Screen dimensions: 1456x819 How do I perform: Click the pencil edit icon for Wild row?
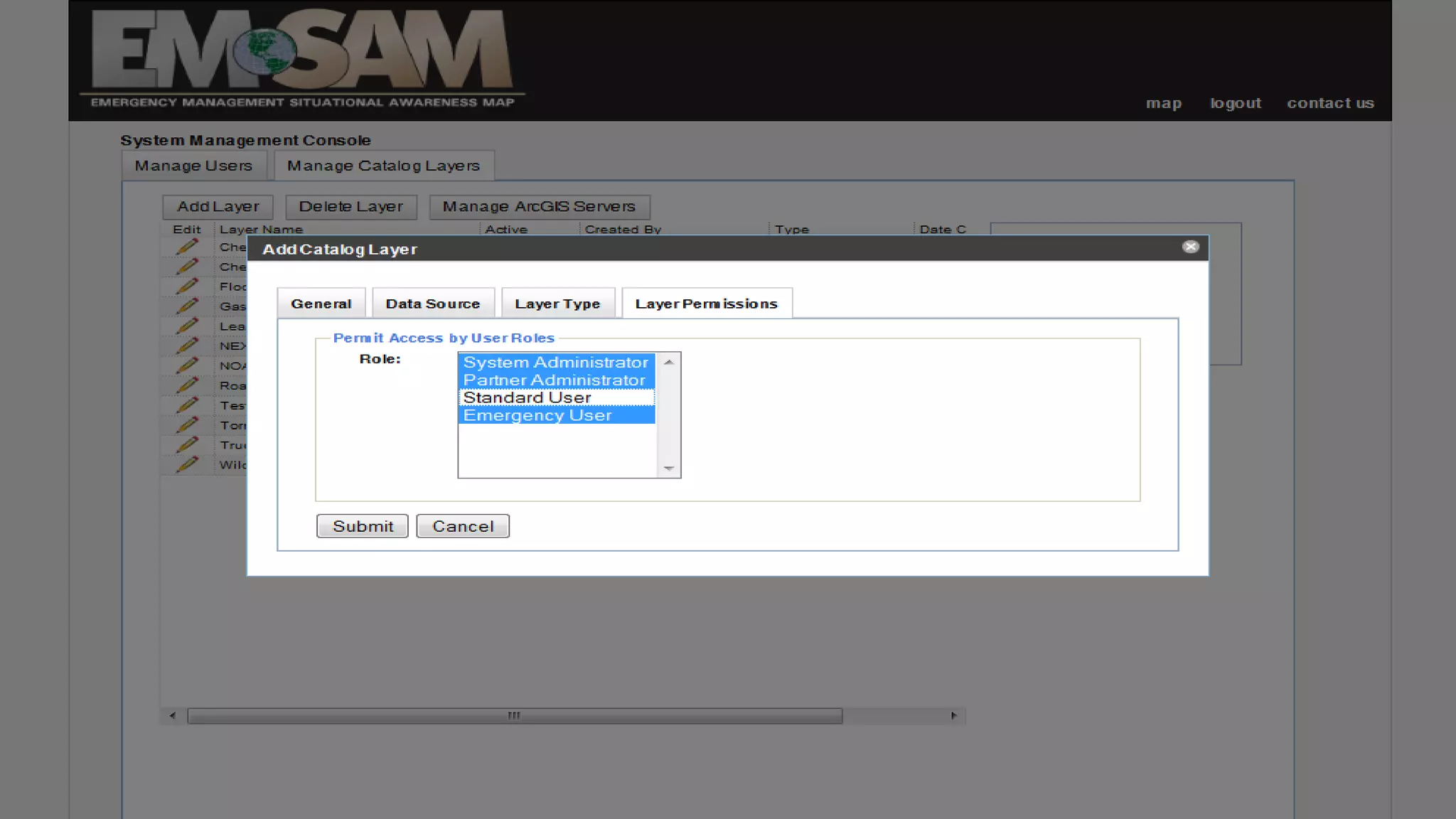point(186,465)
